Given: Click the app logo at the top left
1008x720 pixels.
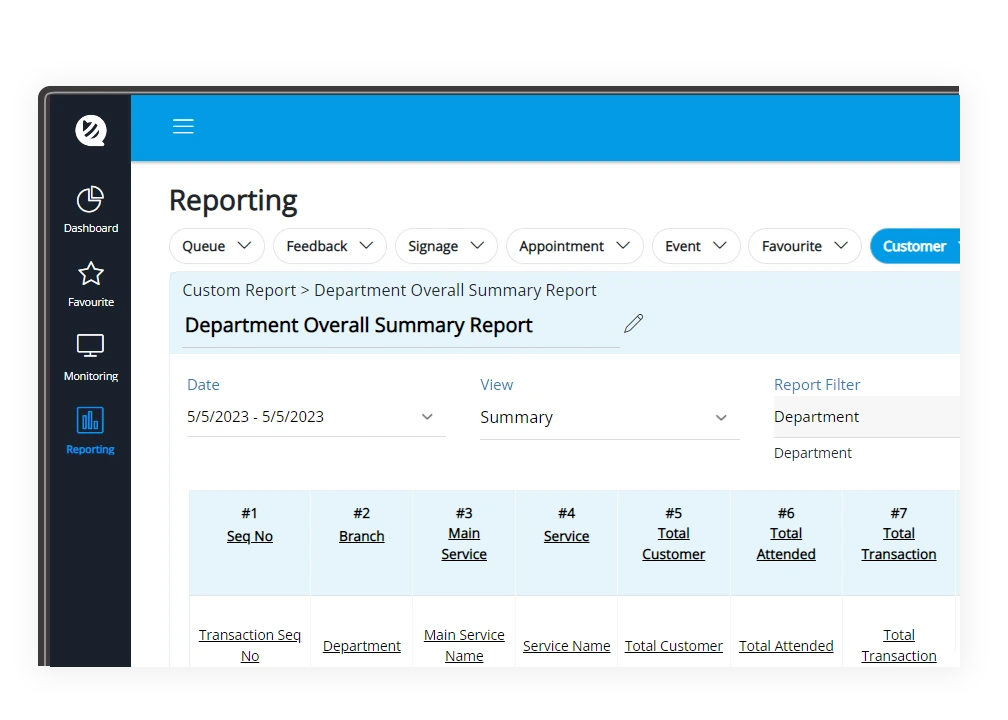Looking at the screenshot, I should click(88, 129).
